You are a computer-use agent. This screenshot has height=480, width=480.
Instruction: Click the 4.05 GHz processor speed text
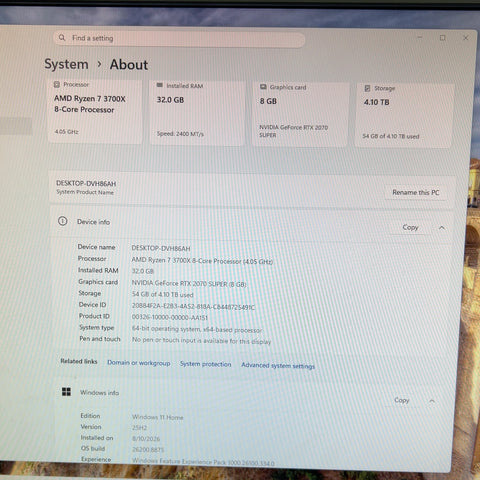coord(66,132)
